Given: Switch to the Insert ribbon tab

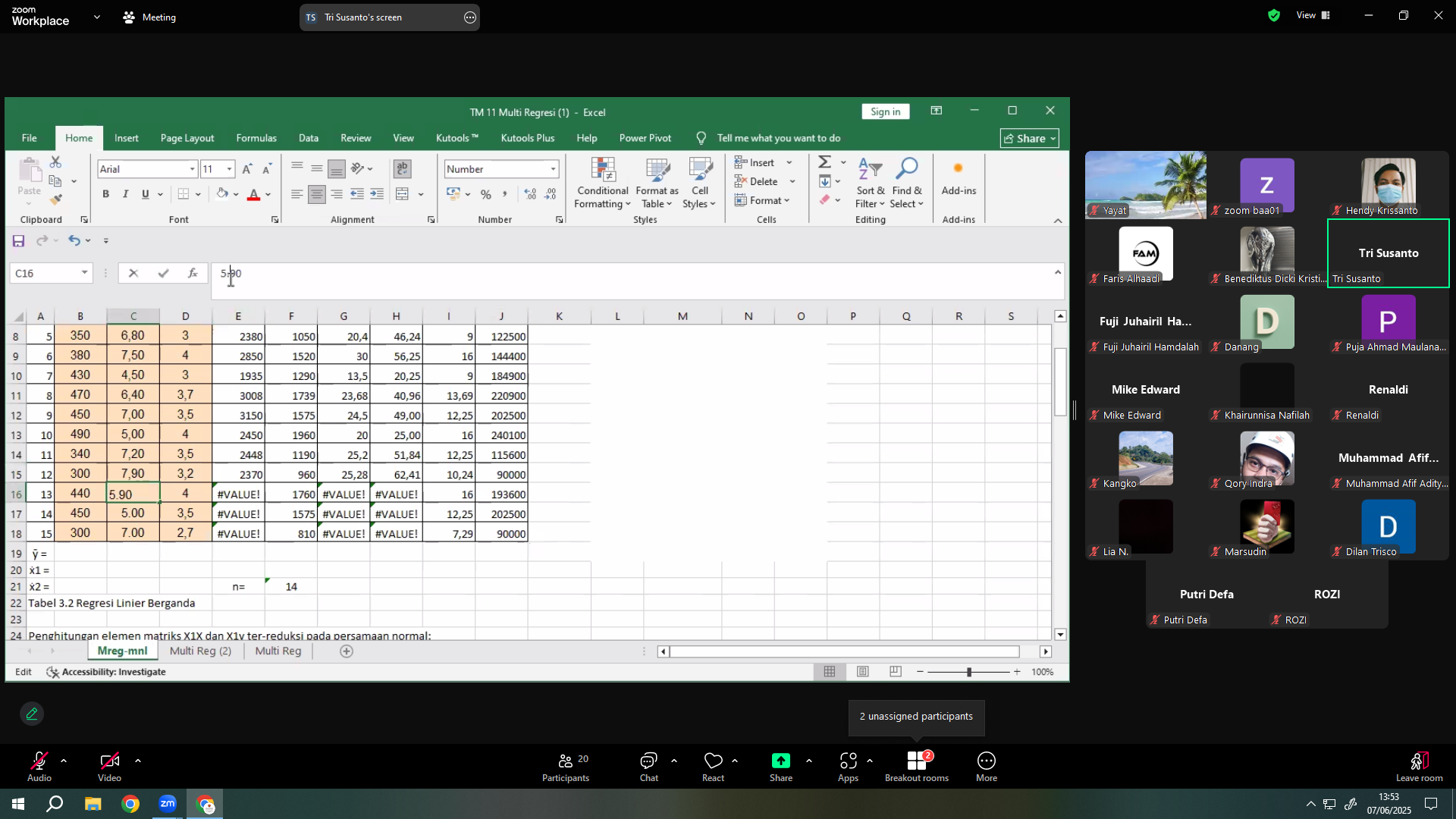Looking at the screenshot, I should [x=127, y=138].
